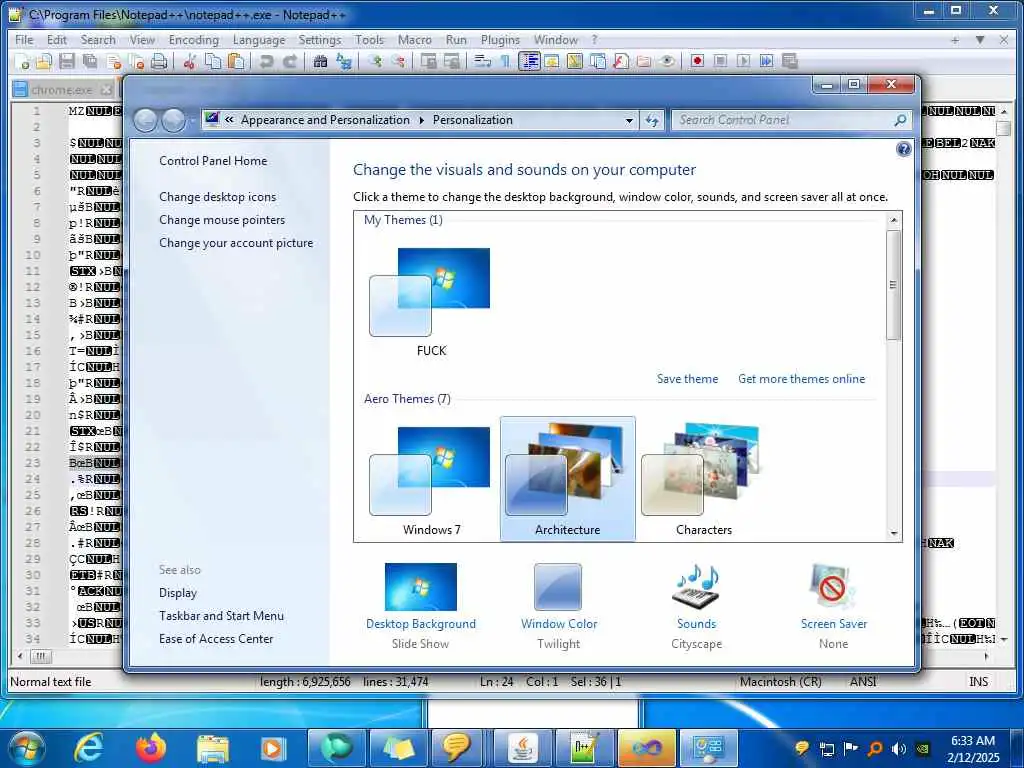Open the Settings menu in Notepad++
The height and width of the screenshot is (768, 1024).
tap(320, 40)
